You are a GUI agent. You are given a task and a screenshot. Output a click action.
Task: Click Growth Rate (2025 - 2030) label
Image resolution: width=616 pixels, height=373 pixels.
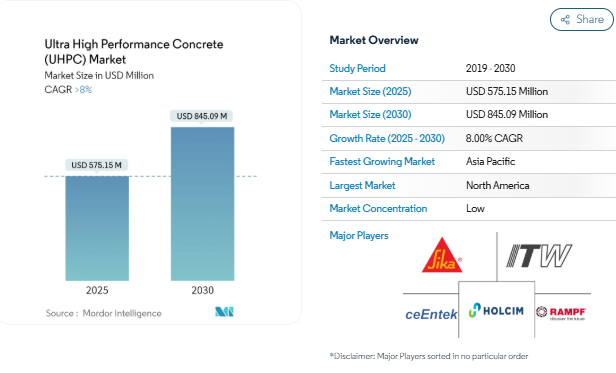(387, 138)
